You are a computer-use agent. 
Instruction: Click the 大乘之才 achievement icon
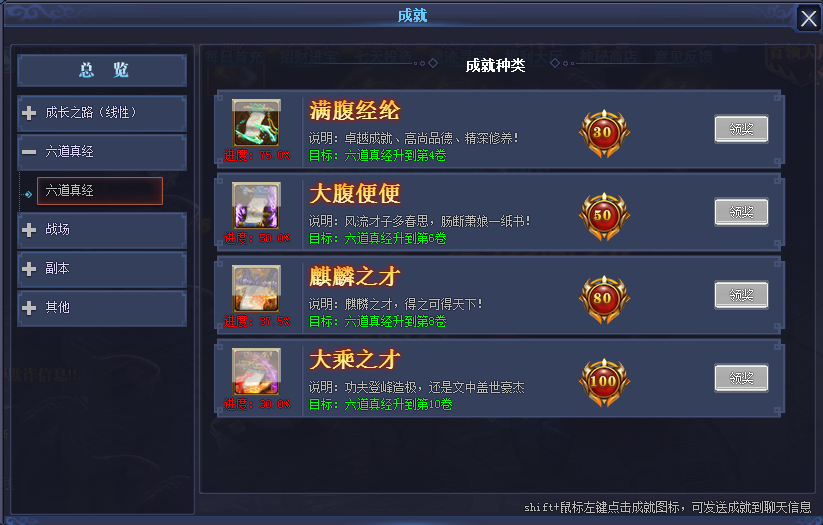coord(256,372)
